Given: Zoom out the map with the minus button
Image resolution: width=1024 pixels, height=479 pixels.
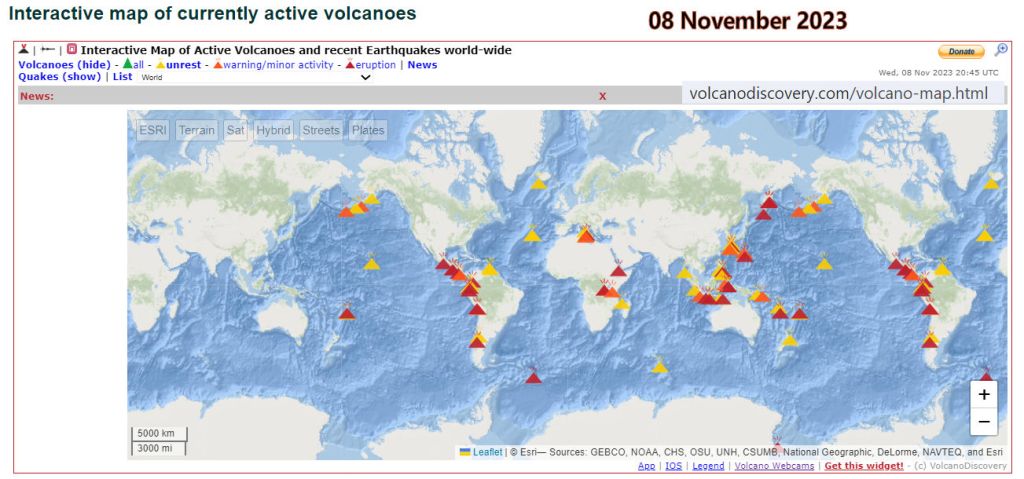Looking at the screenshot, I should [x=984, y=421].
